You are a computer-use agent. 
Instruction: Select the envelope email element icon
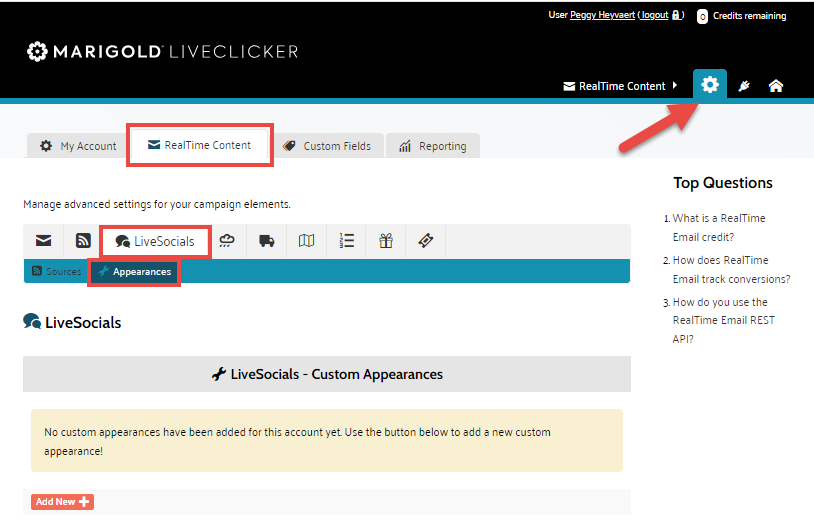[x=44, y=241]
